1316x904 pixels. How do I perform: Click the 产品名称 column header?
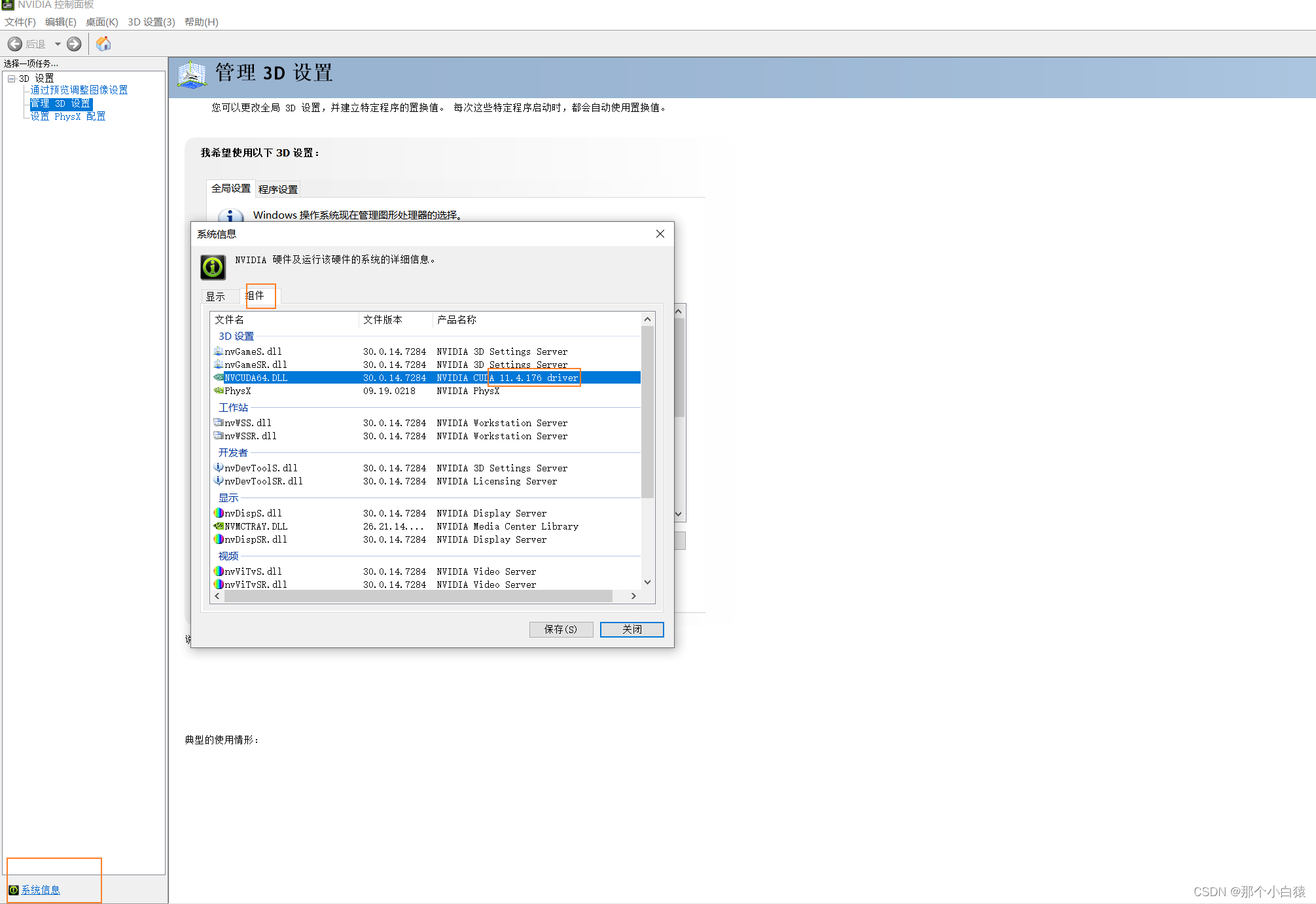(x=537, y=319)
